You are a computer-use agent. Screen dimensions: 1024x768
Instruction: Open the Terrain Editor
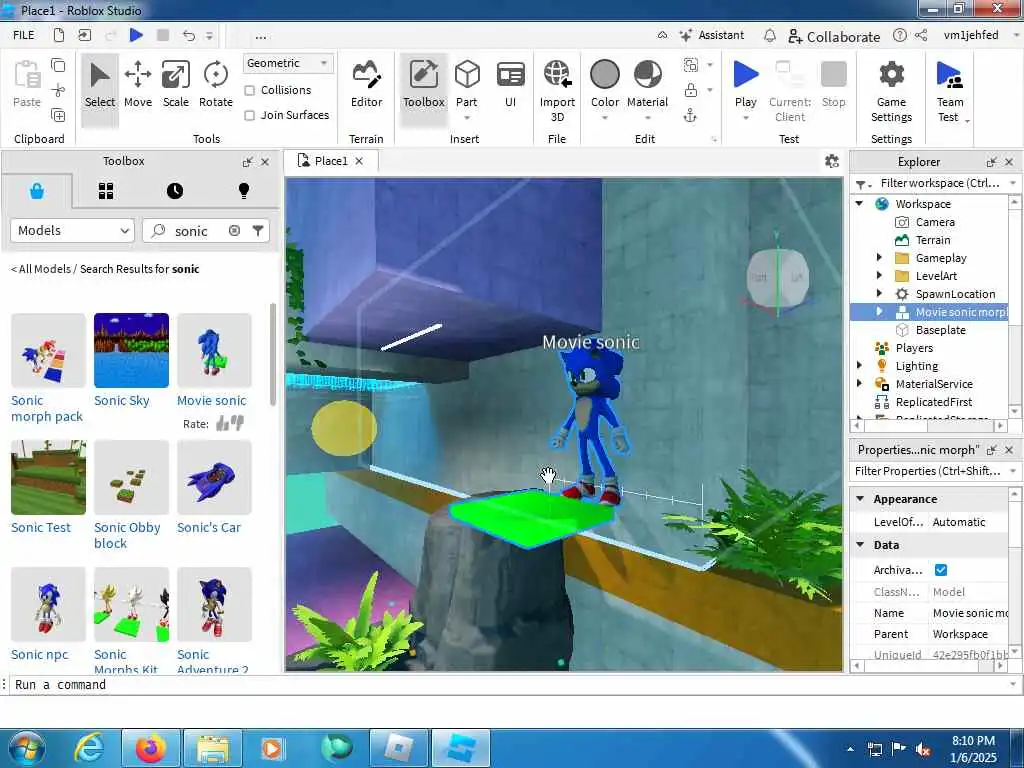[x=366, y=84]
